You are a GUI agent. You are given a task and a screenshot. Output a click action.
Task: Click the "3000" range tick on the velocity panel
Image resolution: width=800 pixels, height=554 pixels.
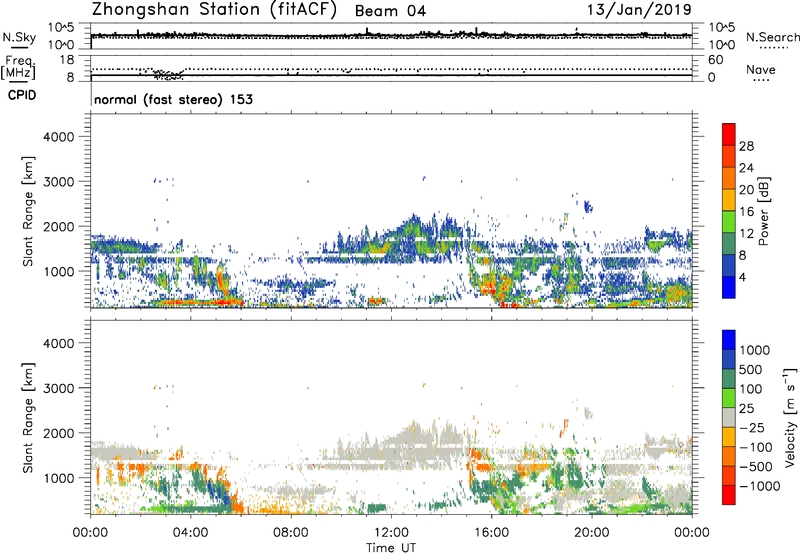coord(58,388)
